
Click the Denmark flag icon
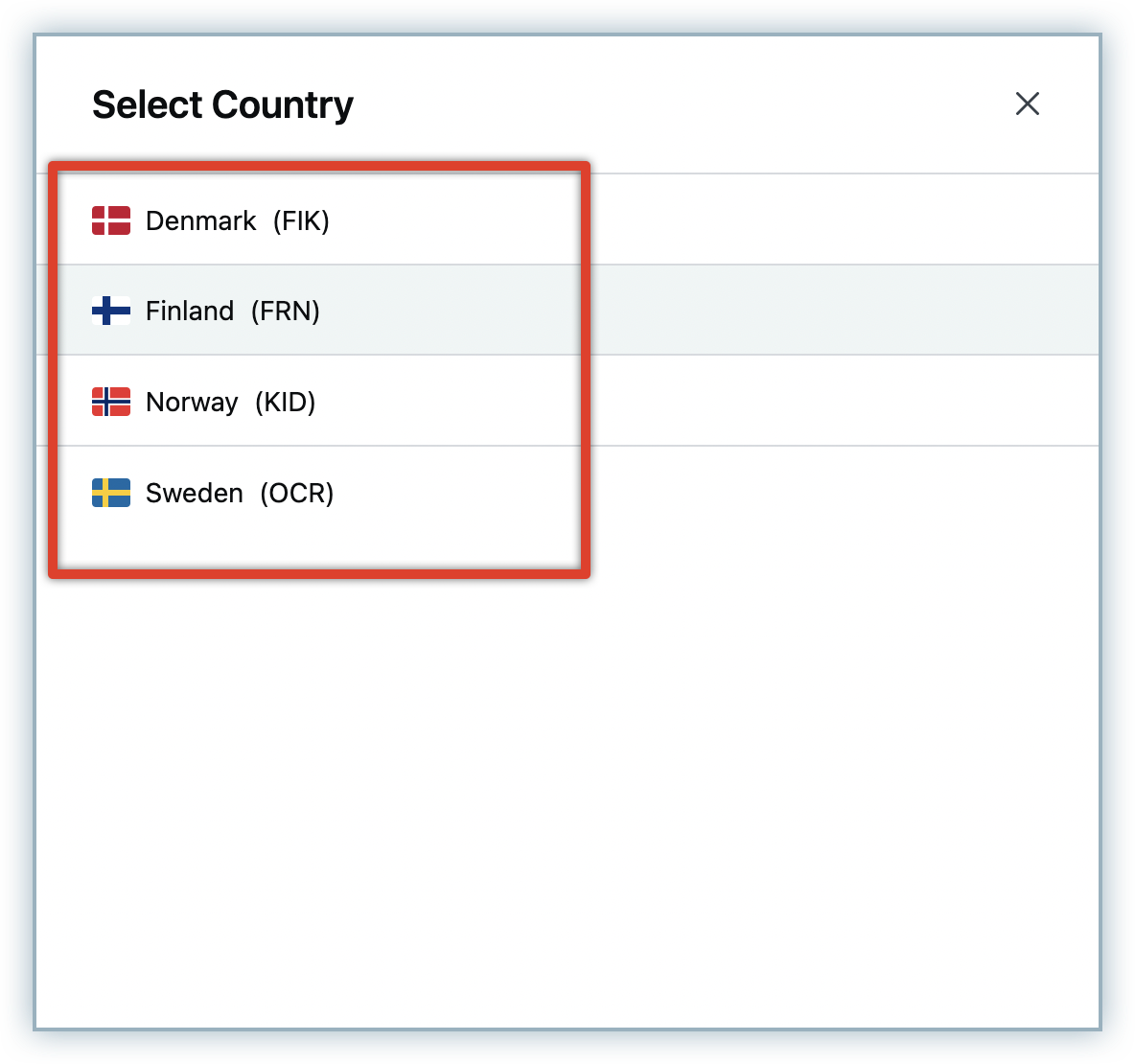(111, 220)
